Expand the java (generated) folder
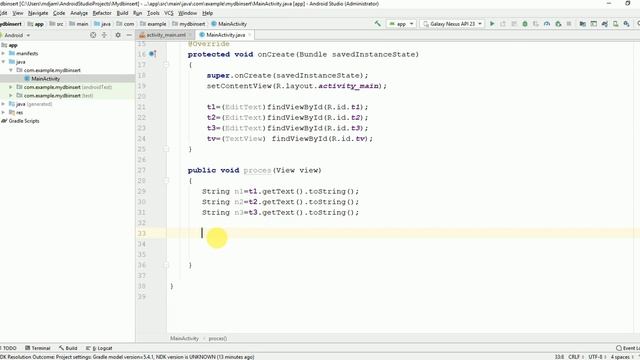The image size is (640, 360). [4, 104]
